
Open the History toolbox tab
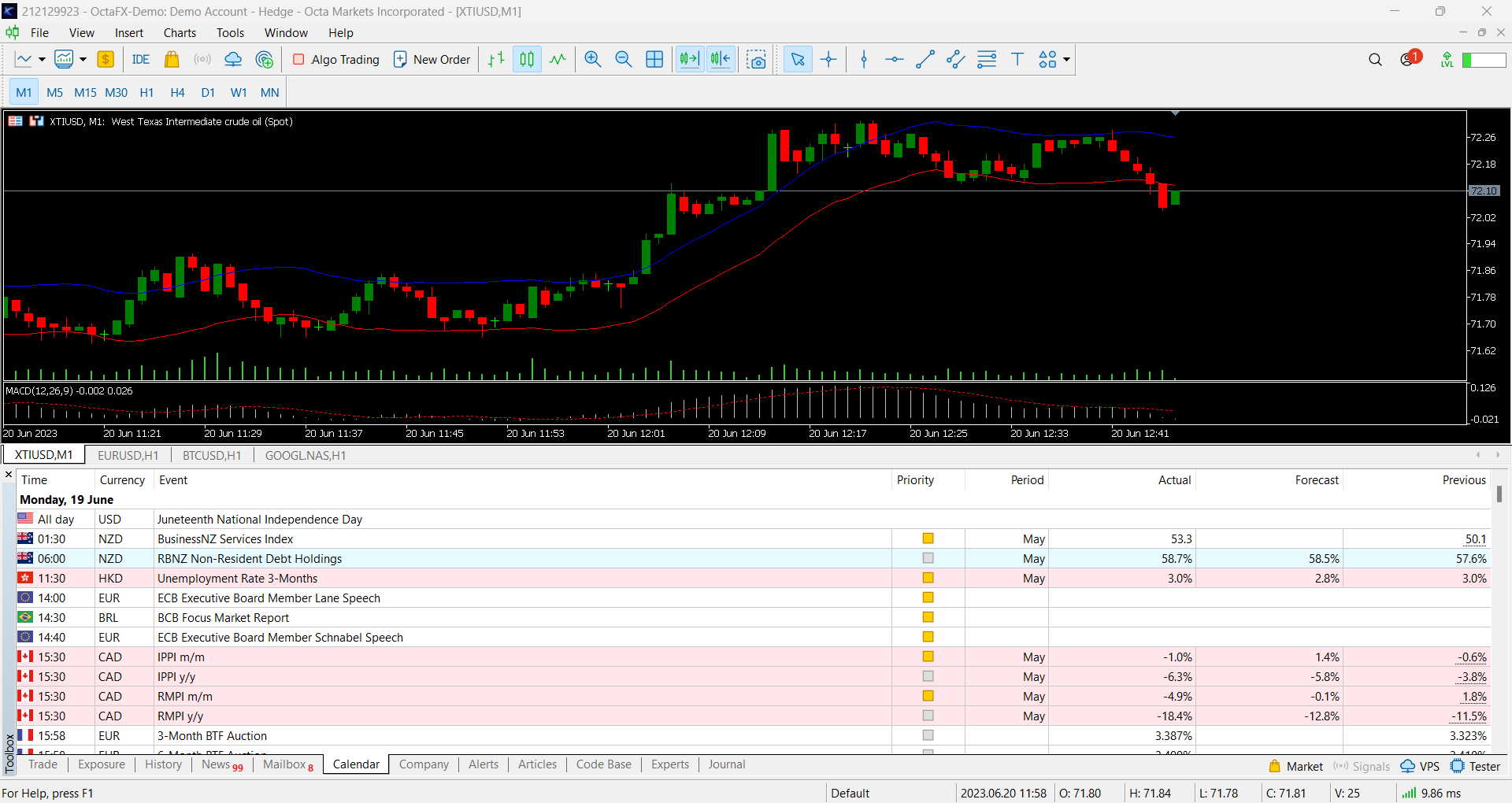(x=163, y=764)
